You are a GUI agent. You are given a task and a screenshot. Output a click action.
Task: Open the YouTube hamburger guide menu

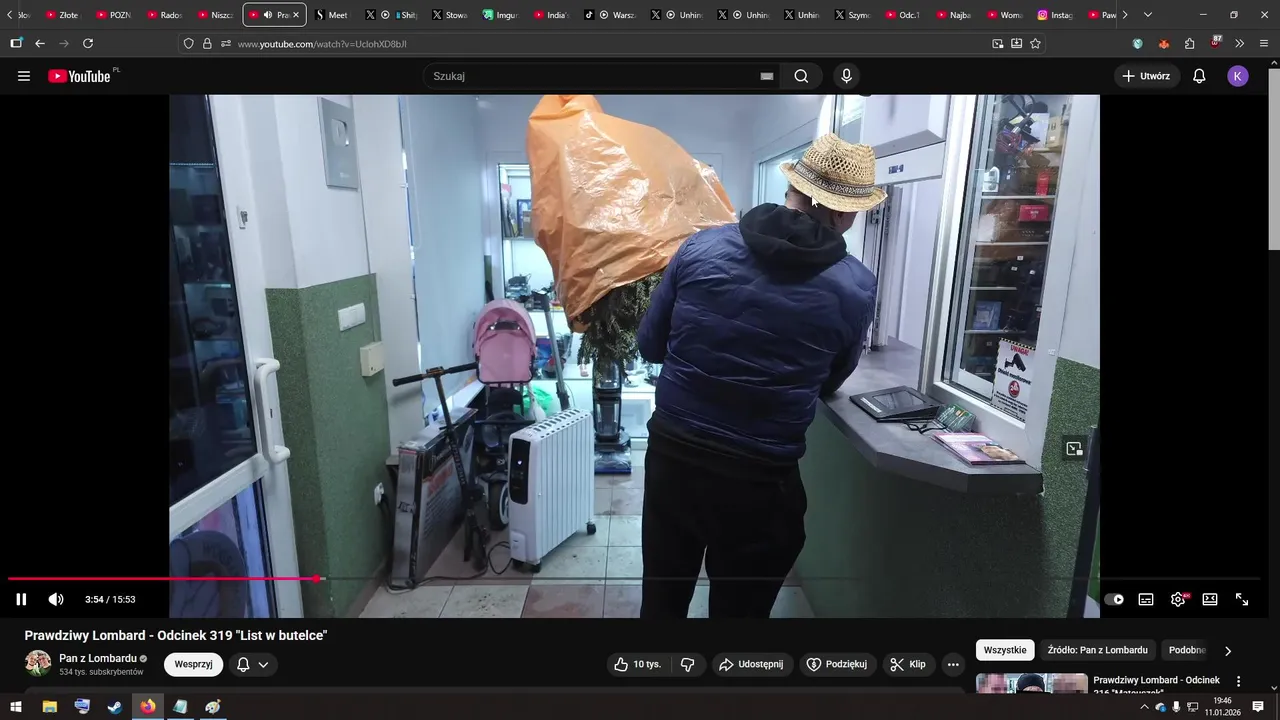click(24, 76)
